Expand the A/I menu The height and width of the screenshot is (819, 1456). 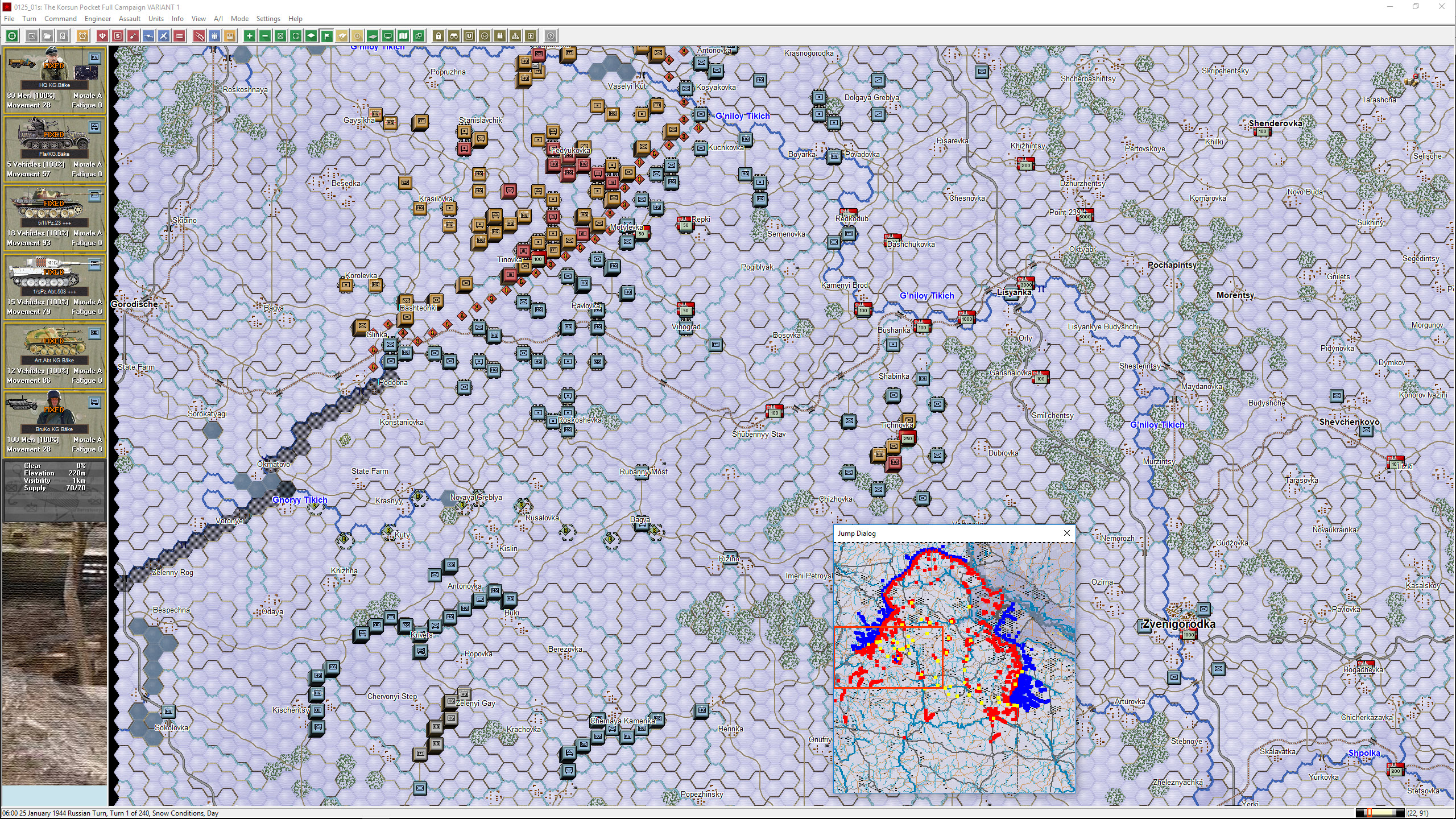[218, 19]
